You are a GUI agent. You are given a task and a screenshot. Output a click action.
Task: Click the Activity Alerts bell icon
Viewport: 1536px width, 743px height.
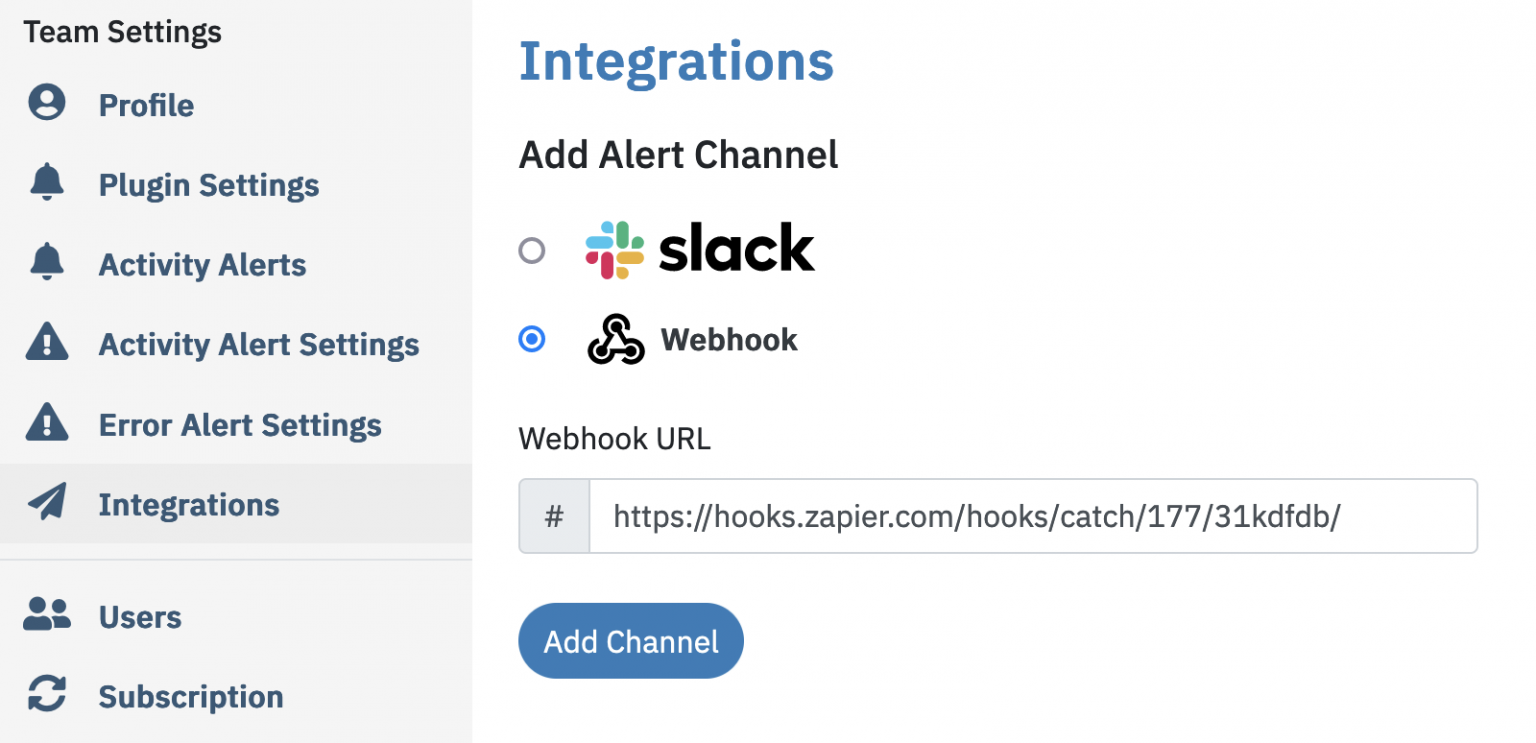[x=46, y=264]
